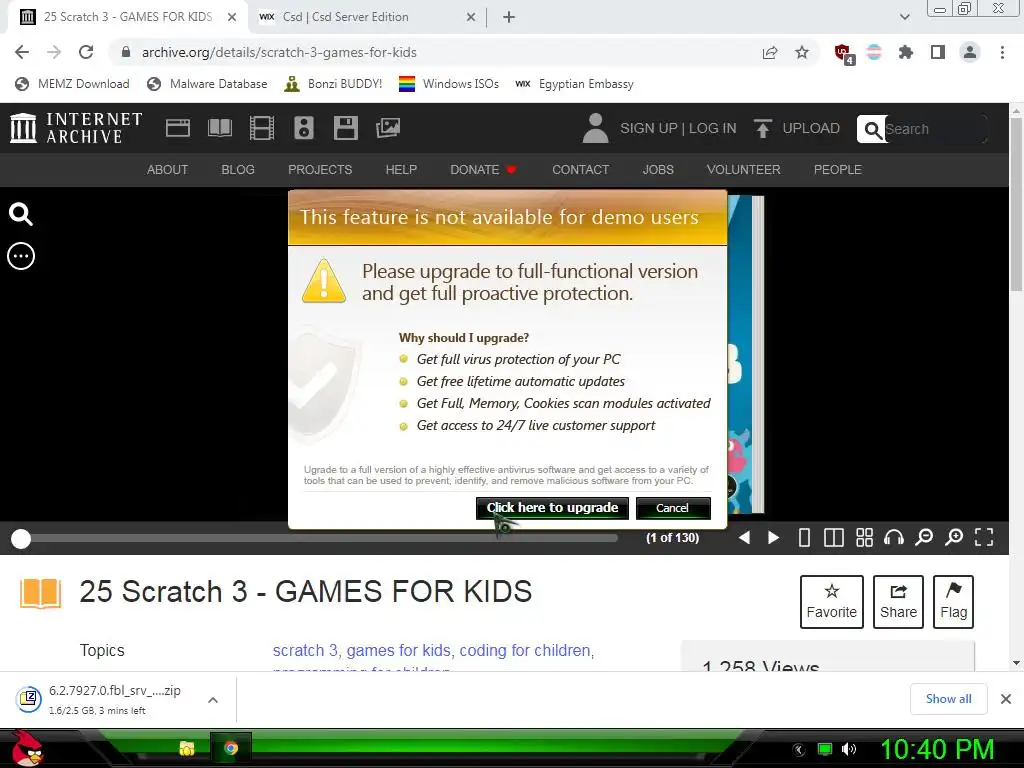Open the Audio (speaker) icon in the nav bar
The height and width of the screenshot is (768, 1024).
pyautogui.click(x=304, y=128)
